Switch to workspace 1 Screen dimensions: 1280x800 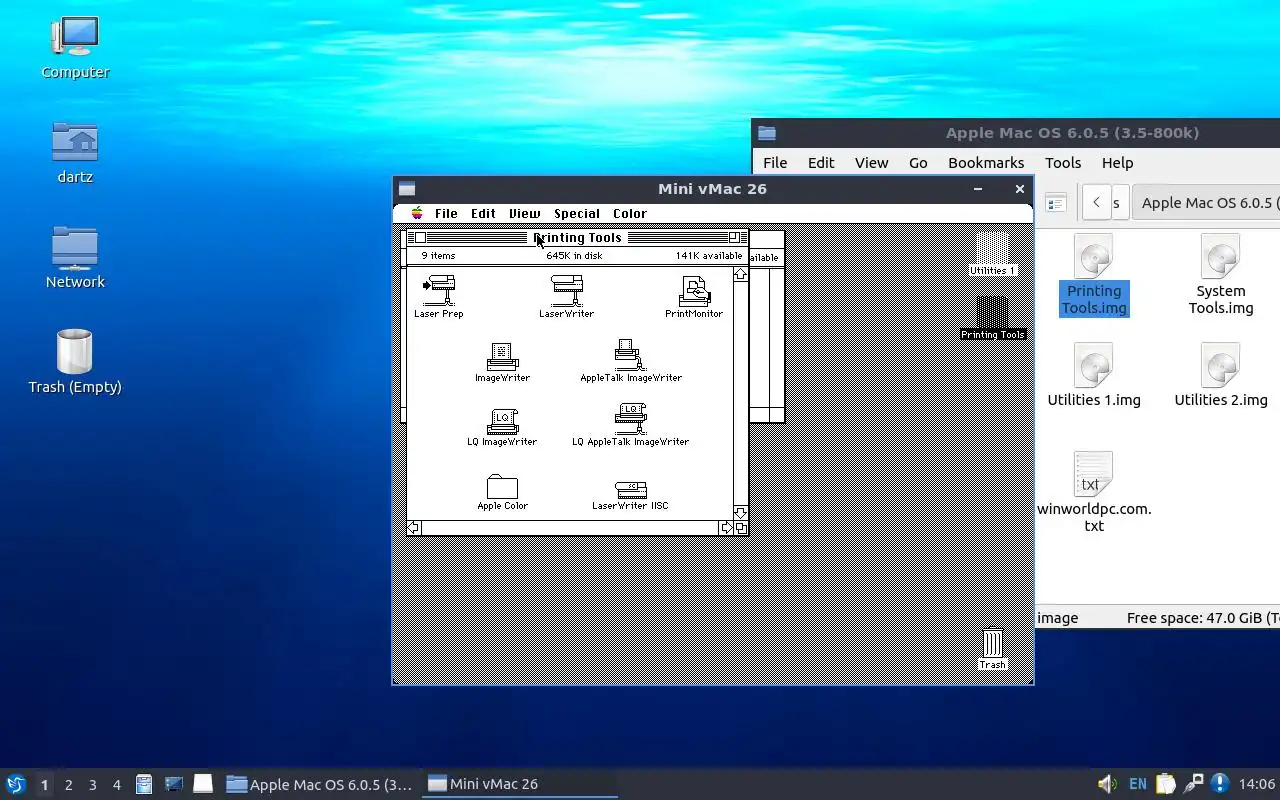pyautogui.click(x=44, y=784)
